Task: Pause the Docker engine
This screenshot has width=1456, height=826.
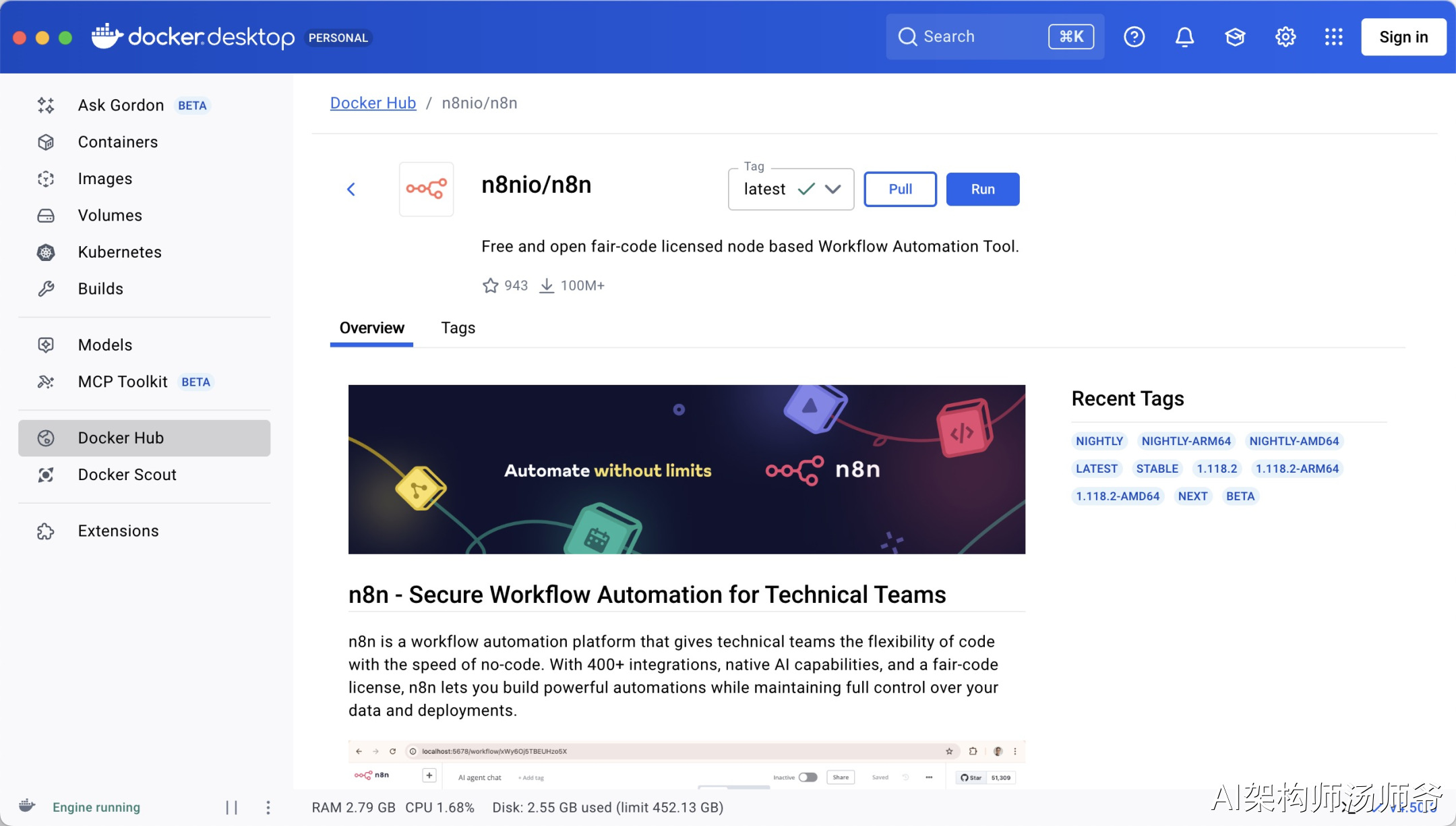Action: 231,807
